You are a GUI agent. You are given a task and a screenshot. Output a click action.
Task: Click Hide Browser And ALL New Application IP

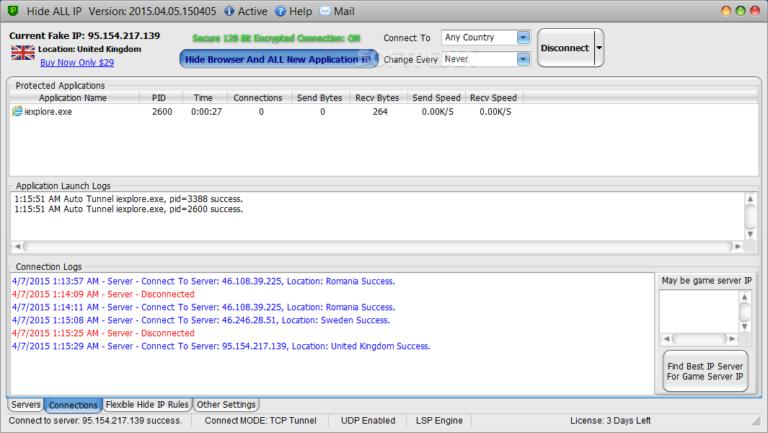pyautogui.click(x=279, y=59)
